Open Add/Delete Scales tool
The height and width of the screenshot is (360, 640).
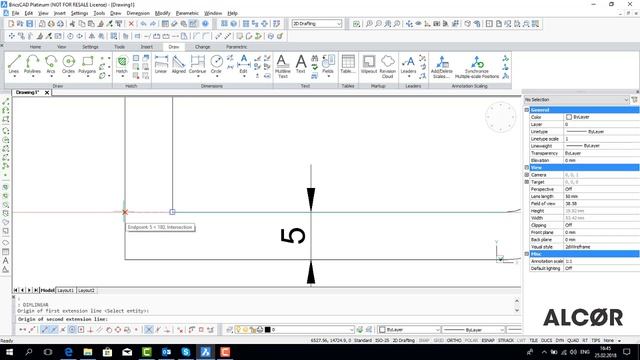(442, 67)
